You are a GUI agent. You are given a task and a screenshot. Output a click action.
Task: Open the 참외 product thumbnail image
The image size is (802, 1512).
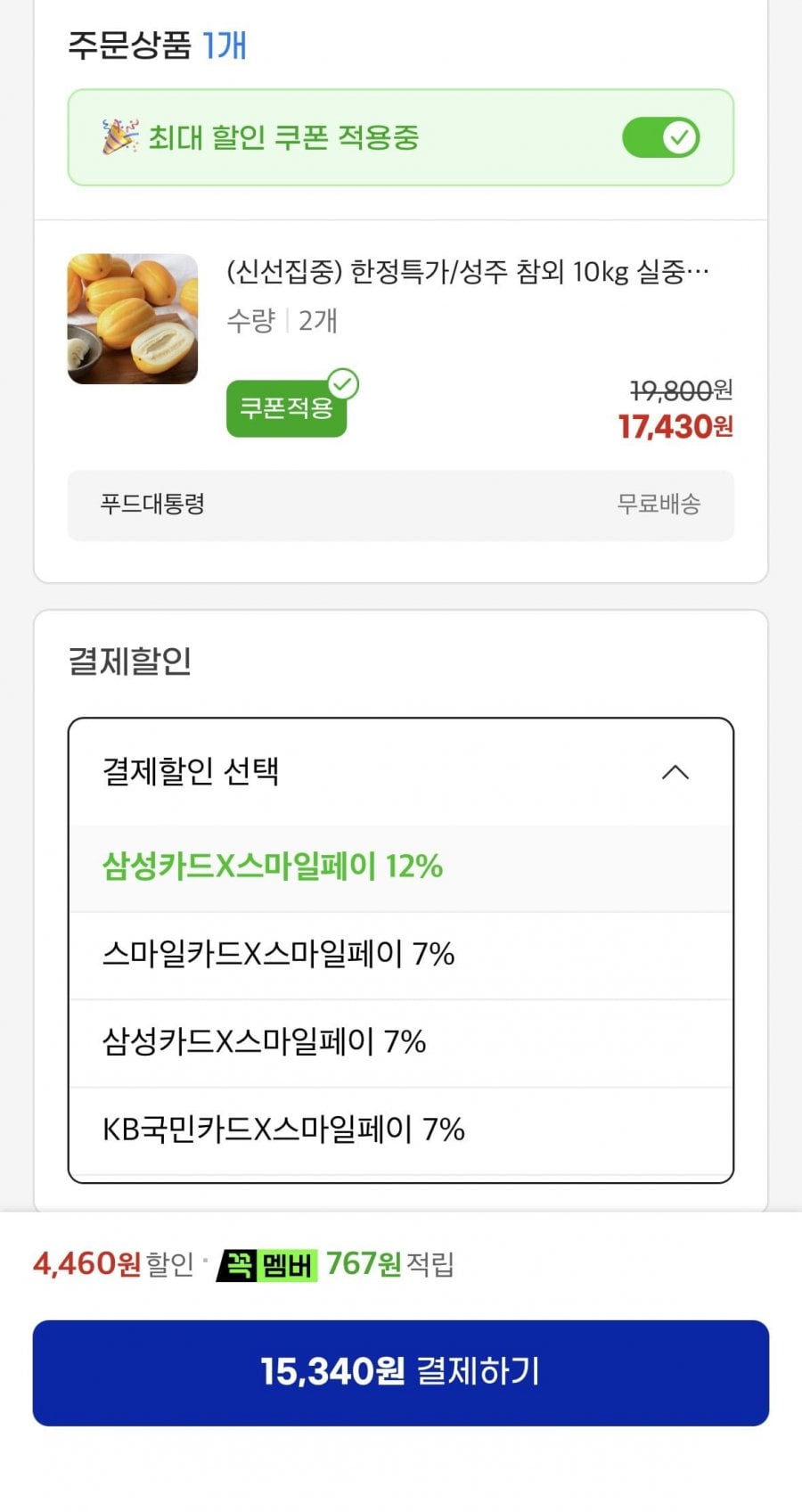click(x=133, y=319)
